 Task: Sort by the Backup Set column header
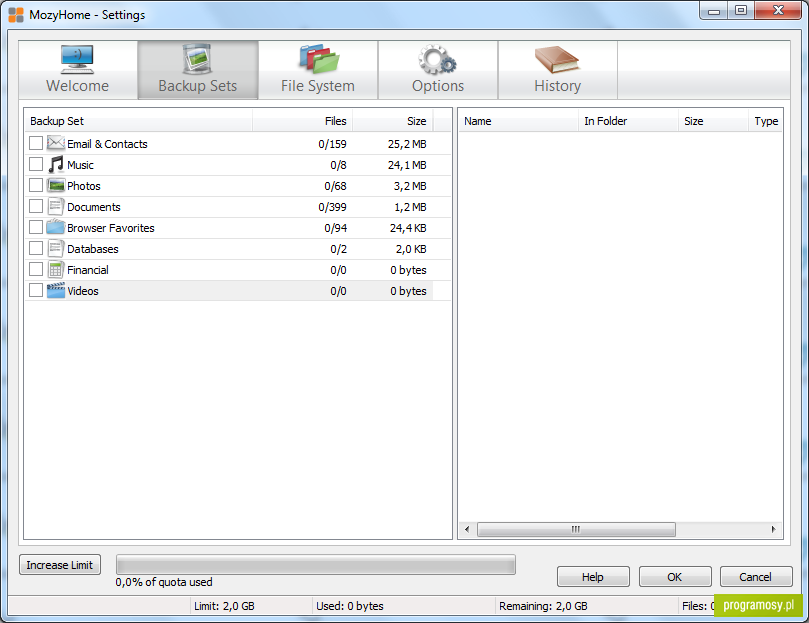pos(138,121)
